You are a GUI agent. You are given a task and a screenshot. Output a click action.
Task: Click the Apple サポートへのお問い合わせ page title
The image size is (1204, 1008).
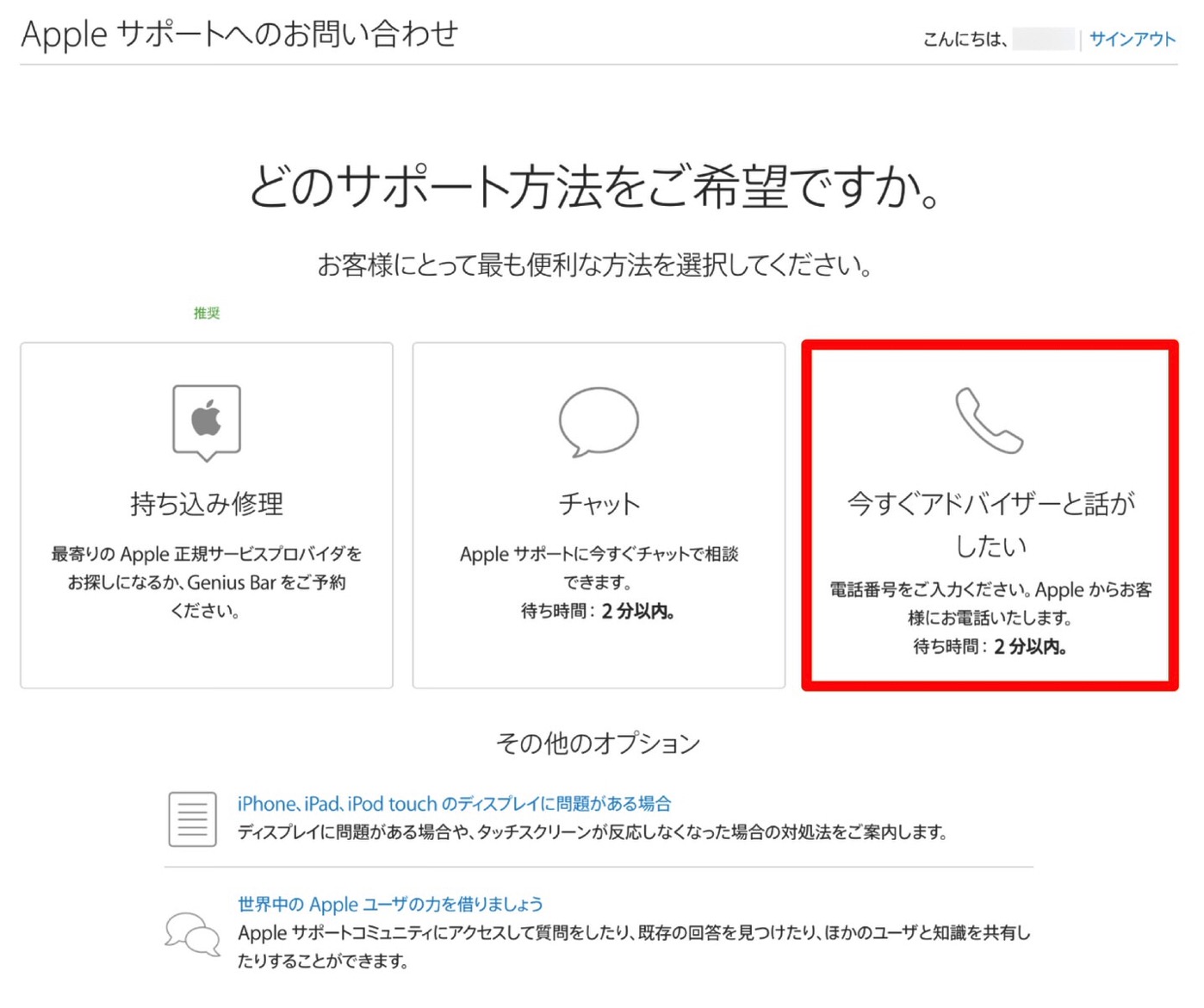click(x=239, y=34)
